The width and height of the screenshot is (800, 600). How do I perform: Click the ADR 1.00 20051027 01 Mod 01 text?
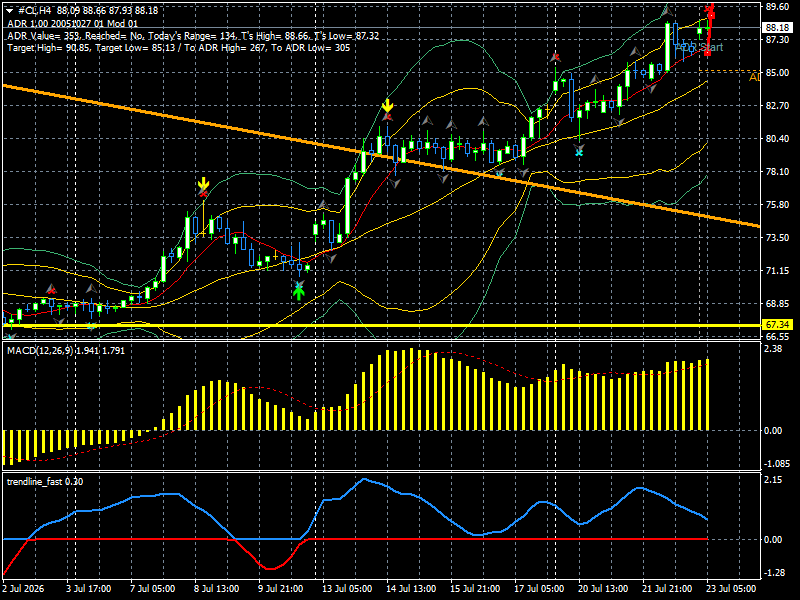72,23
